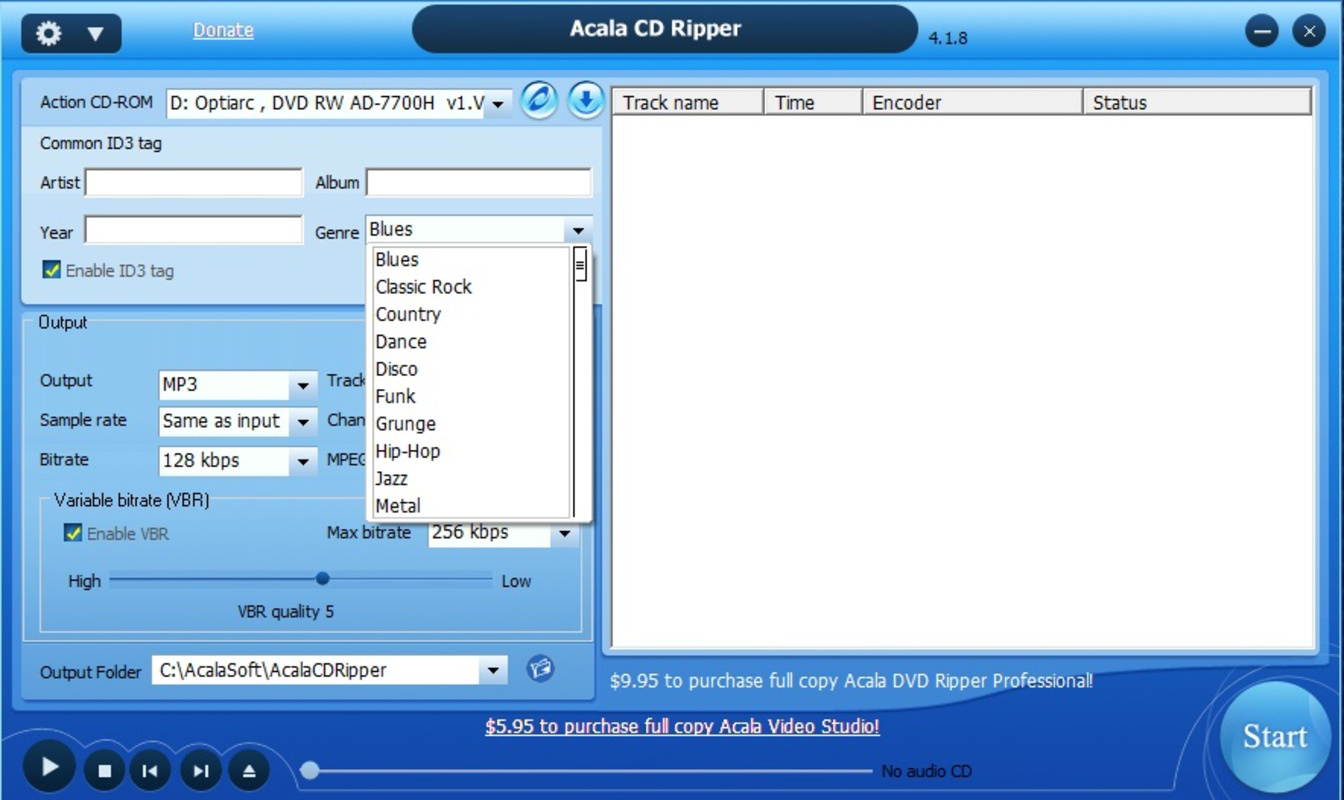Image resolution: width=1344 pixels, height=800 pixels.
Task: Choose Classic Rock from genre list
Action: [471, 287]
